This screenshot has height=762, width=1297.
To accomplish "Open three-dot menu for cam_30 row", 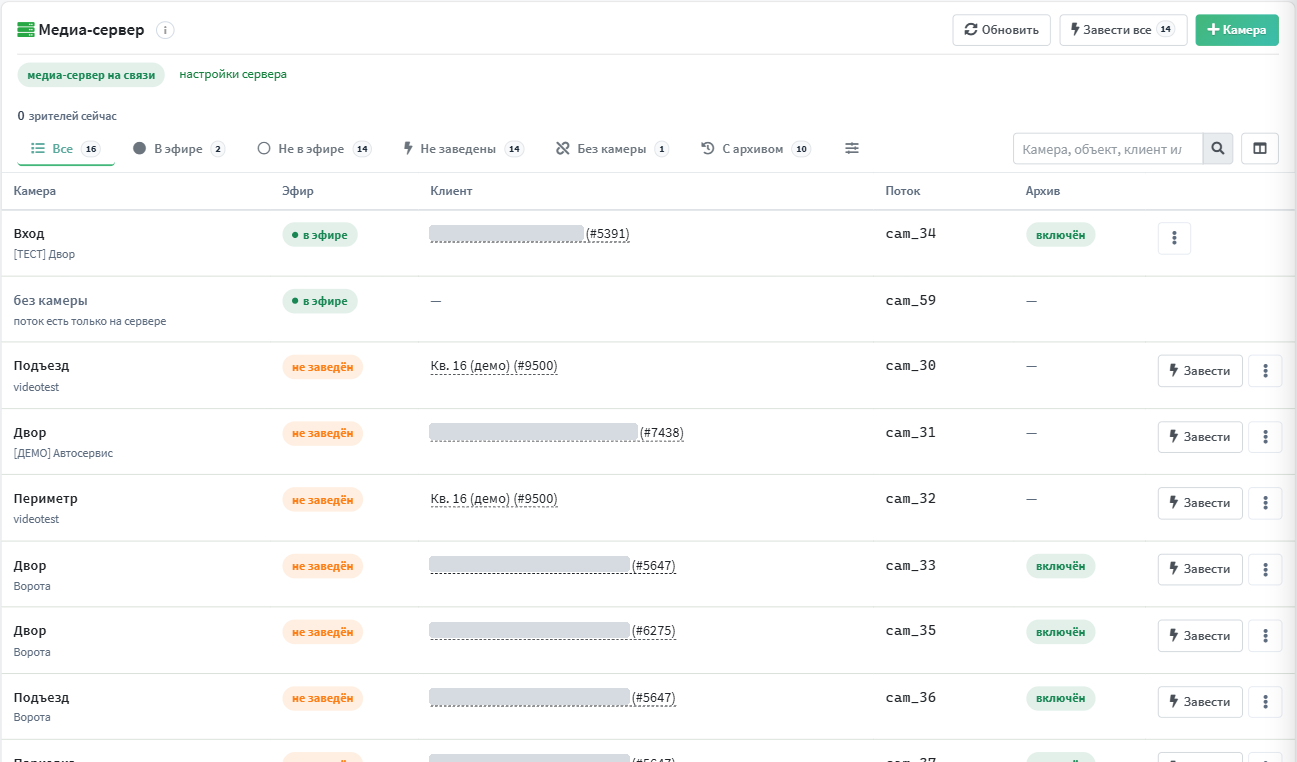I will (x=1265, y=371).
